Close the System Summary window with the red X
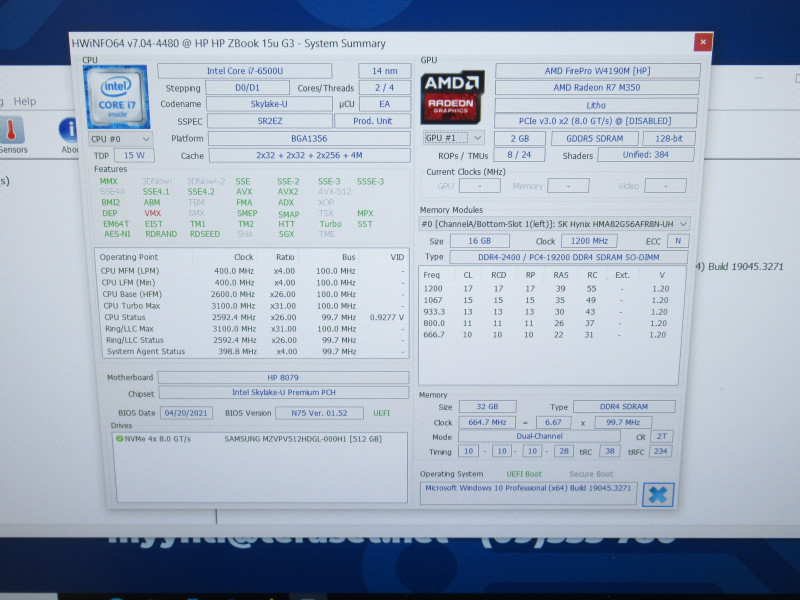The height and width of the screenshot is (600, 800). pos(703,42)
